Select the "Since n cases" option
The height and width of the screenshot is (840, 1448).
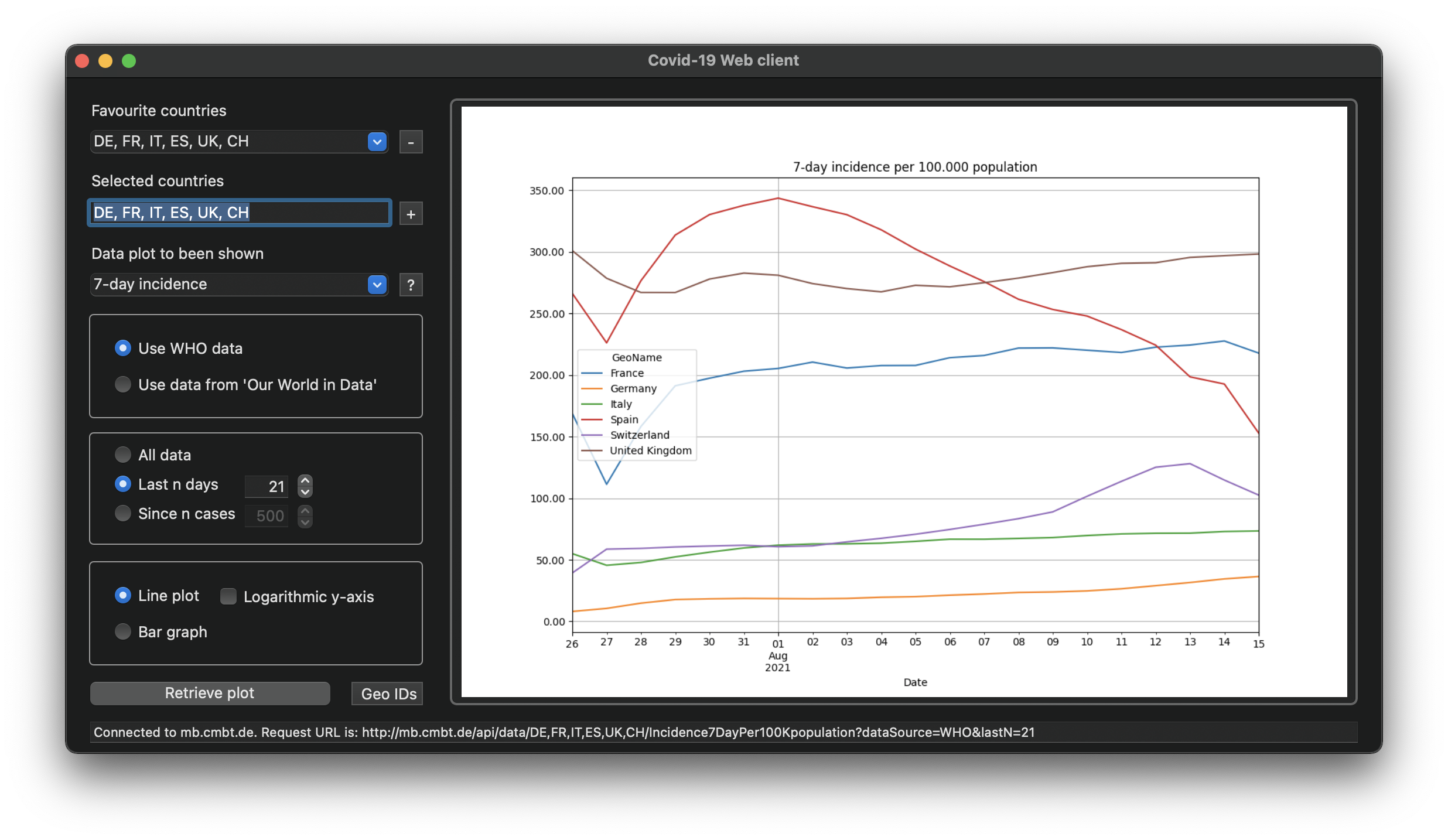pyautogui.click(x=123, y=513)
